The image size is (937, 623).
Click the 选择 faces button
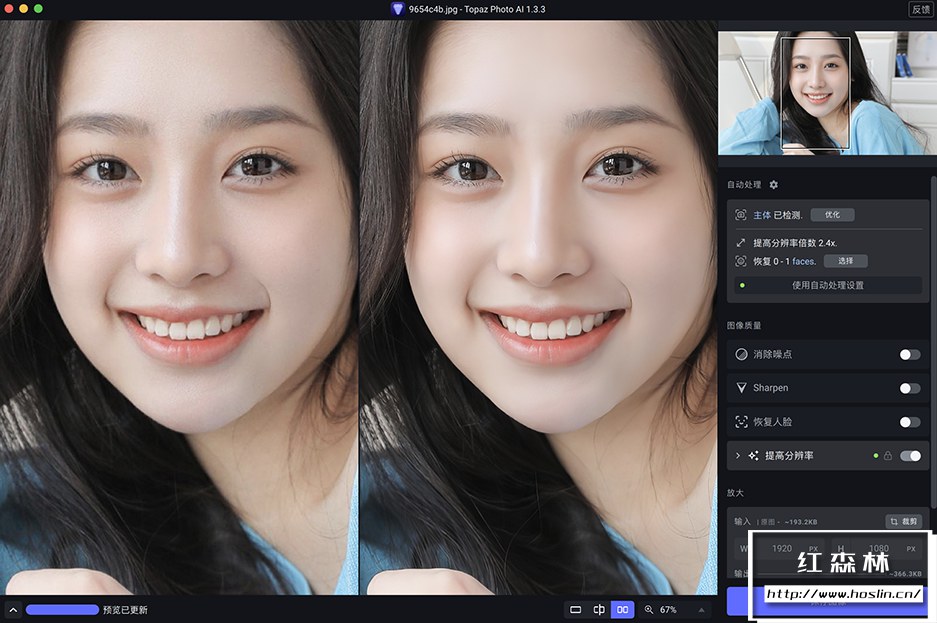pos(846,261)
